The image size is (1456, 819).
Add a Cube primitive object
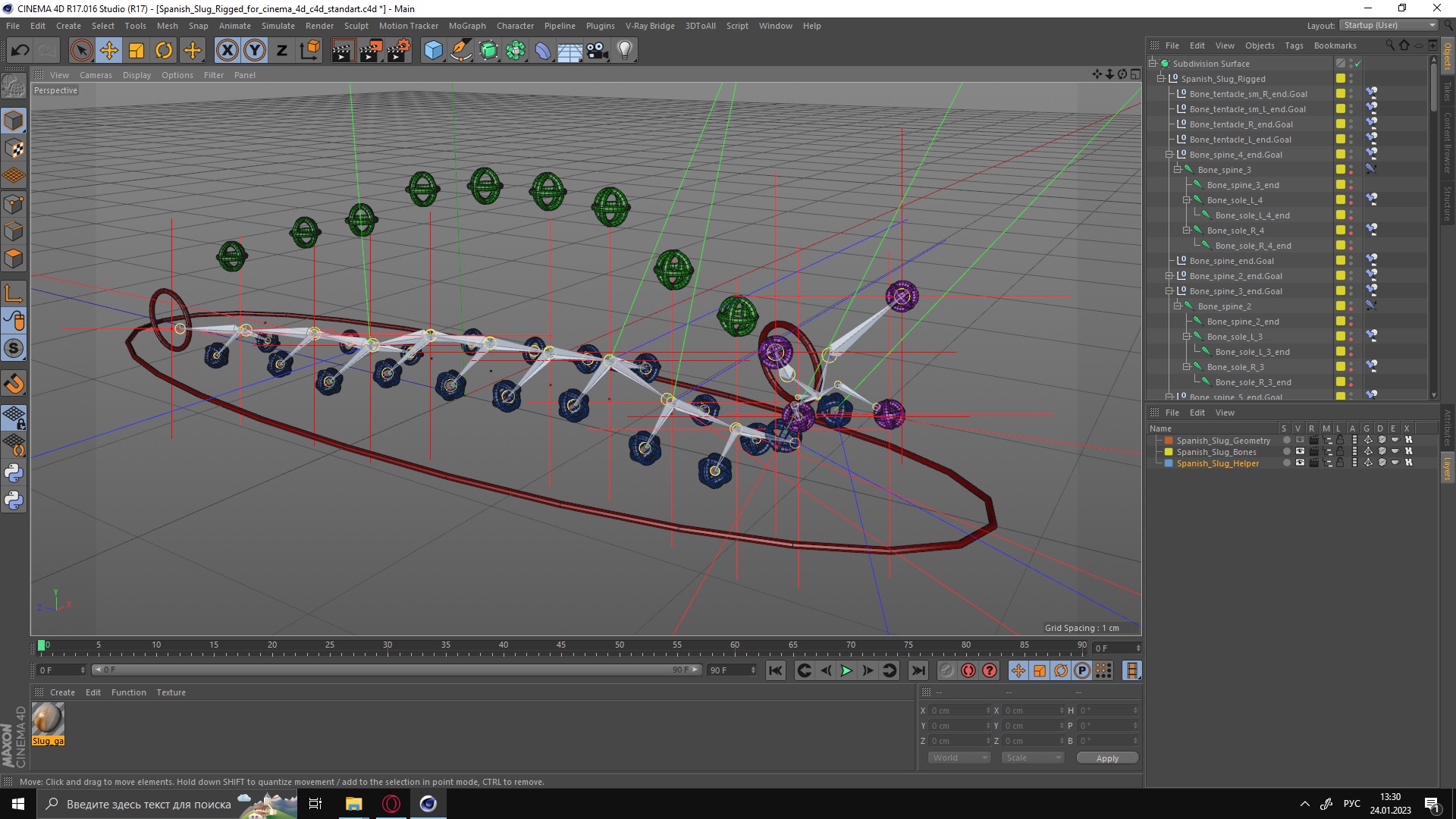pos(433,51)
